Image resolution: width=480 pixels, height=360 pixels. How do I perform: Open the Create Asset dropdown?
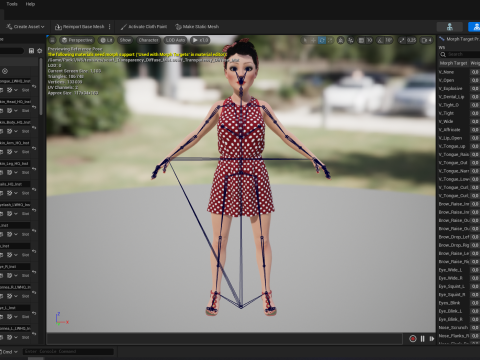[25, 27]
